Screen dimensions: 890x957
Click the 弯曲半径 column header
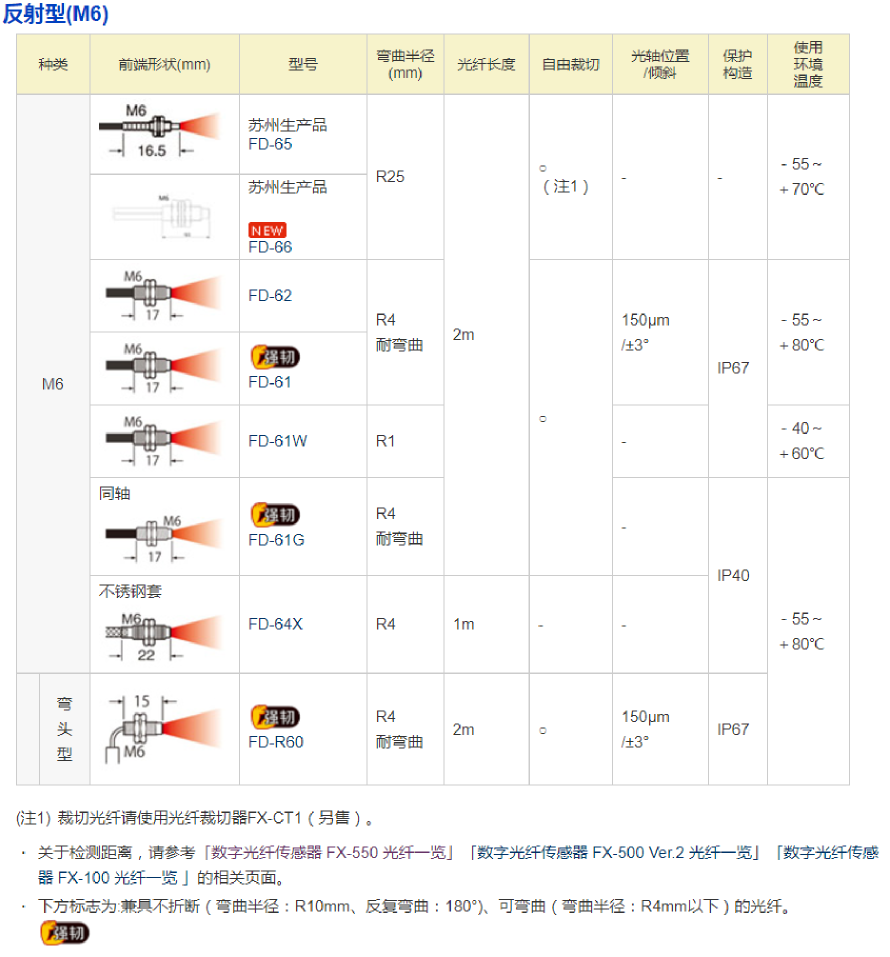click(405, 64)
